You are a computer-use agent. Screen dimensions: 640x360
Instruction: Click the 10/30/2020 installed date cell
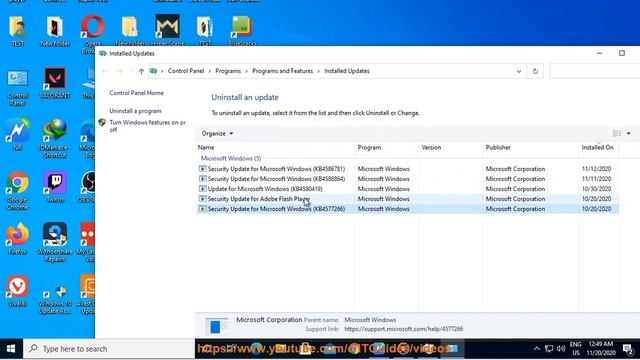click(x=596, y=189)
